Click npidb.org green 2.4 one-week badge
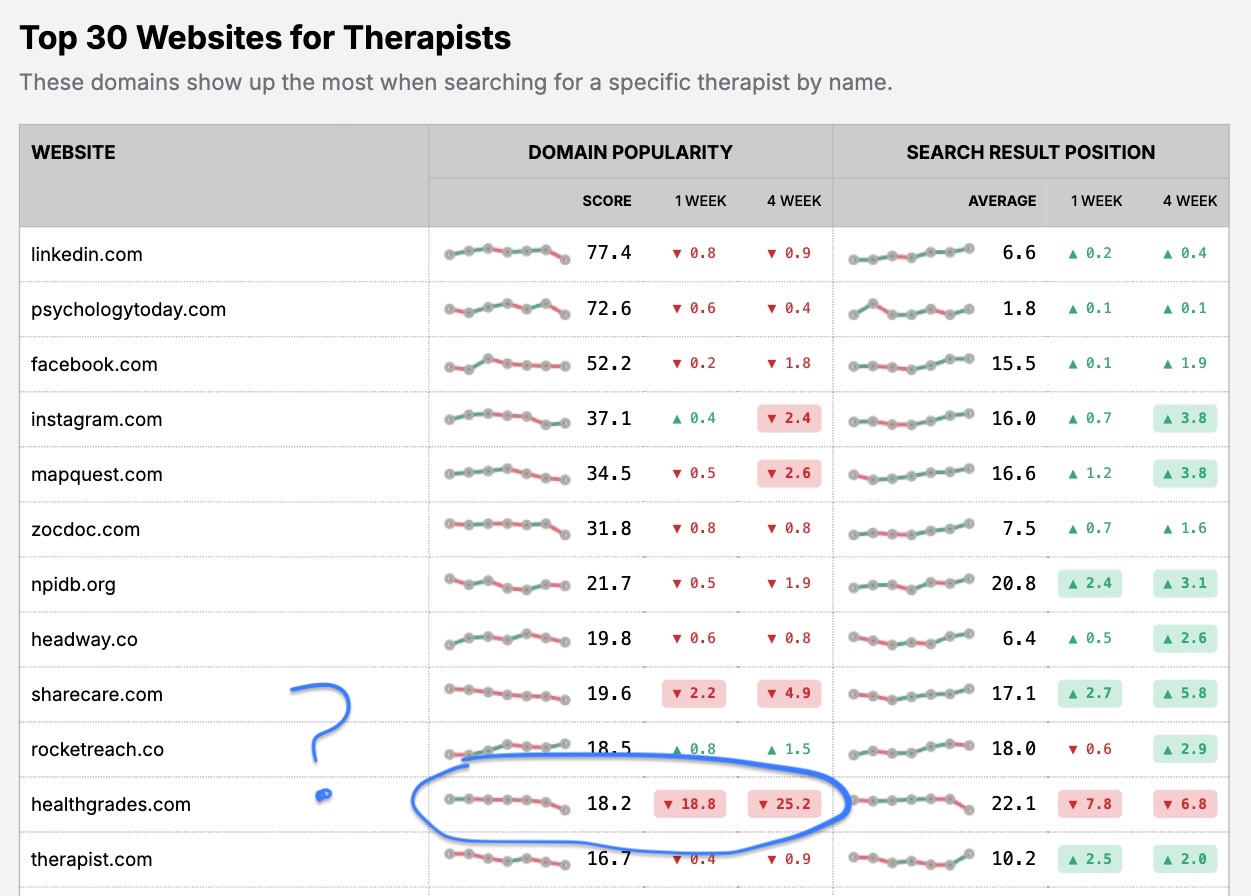The image size is (1251, 896). tap(1090, 583)
